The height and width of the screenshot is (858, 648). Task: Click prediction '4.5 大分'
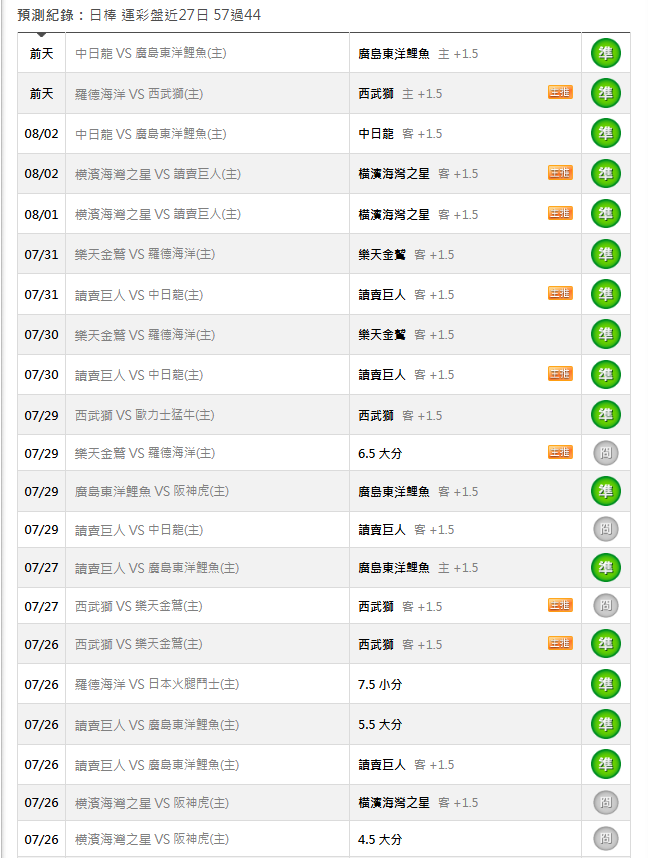pyautogui.click(x=380, y=839)
